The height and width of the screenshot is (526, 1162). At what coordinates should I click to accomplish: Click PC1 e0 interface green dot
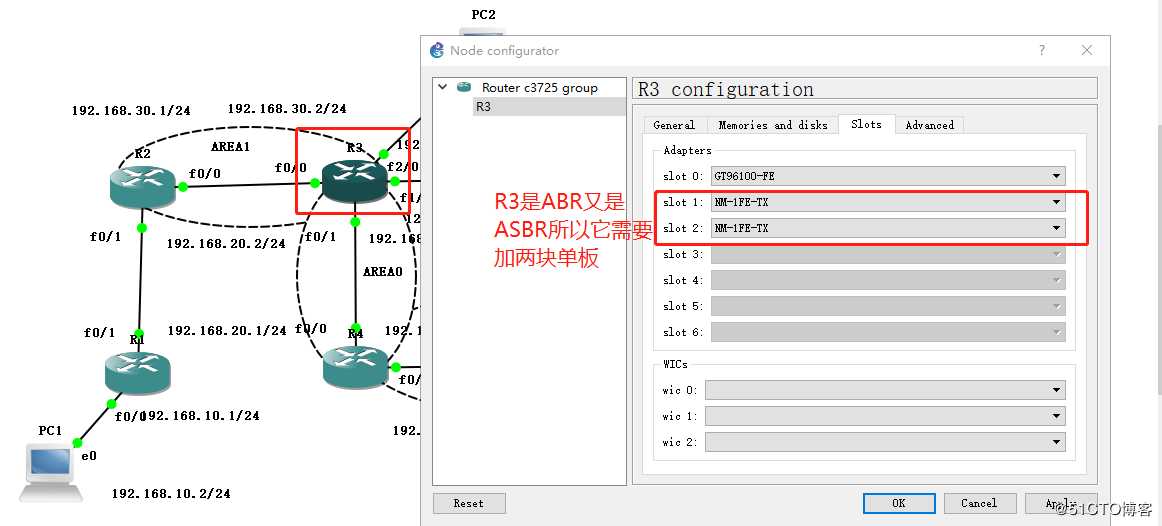point(77,443)
